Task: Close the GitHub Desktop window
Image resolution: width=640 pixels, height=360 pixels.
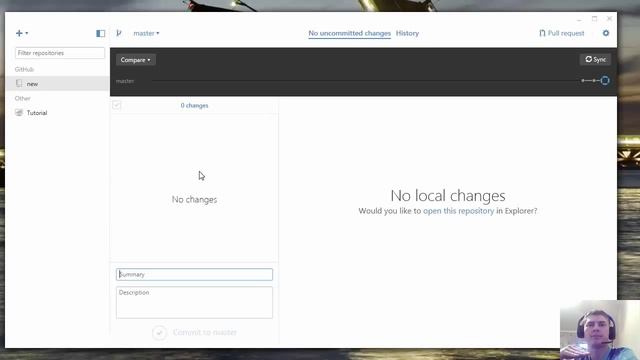Action: coord(609,19)
